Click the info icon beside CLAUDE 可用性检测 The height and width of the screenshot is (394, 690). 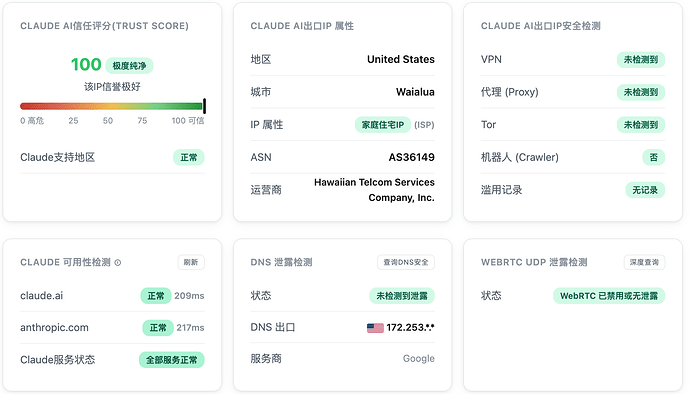pos(117,262)
